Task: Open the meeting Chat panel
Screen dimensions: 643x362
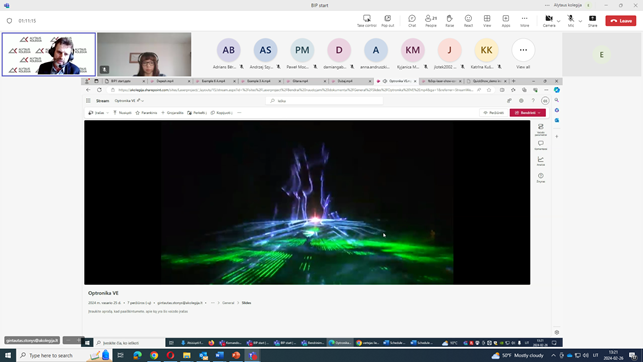Action: pyautogui.click(x=412, y=20)
